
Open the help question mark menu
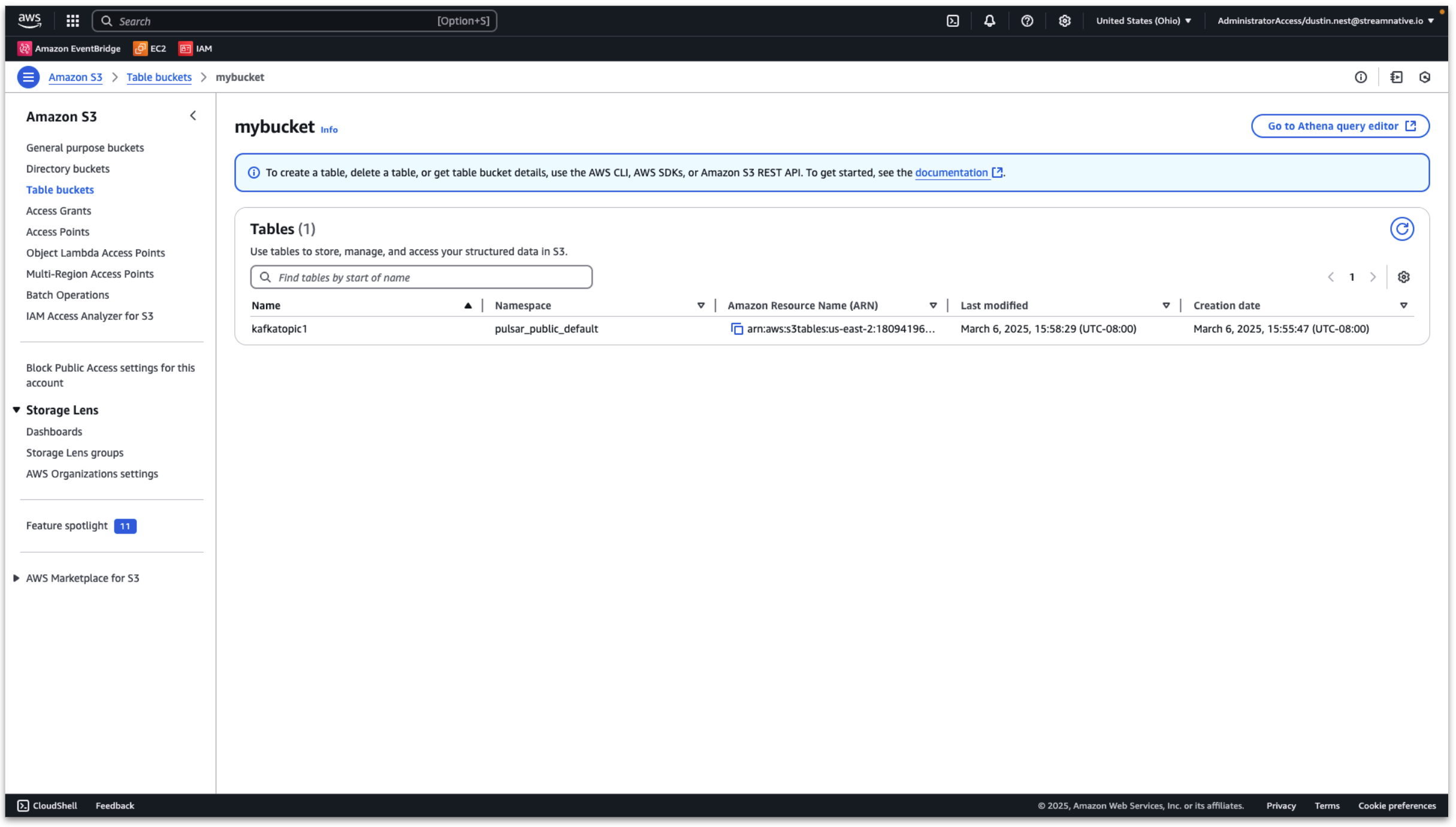tap(1027, 21)
